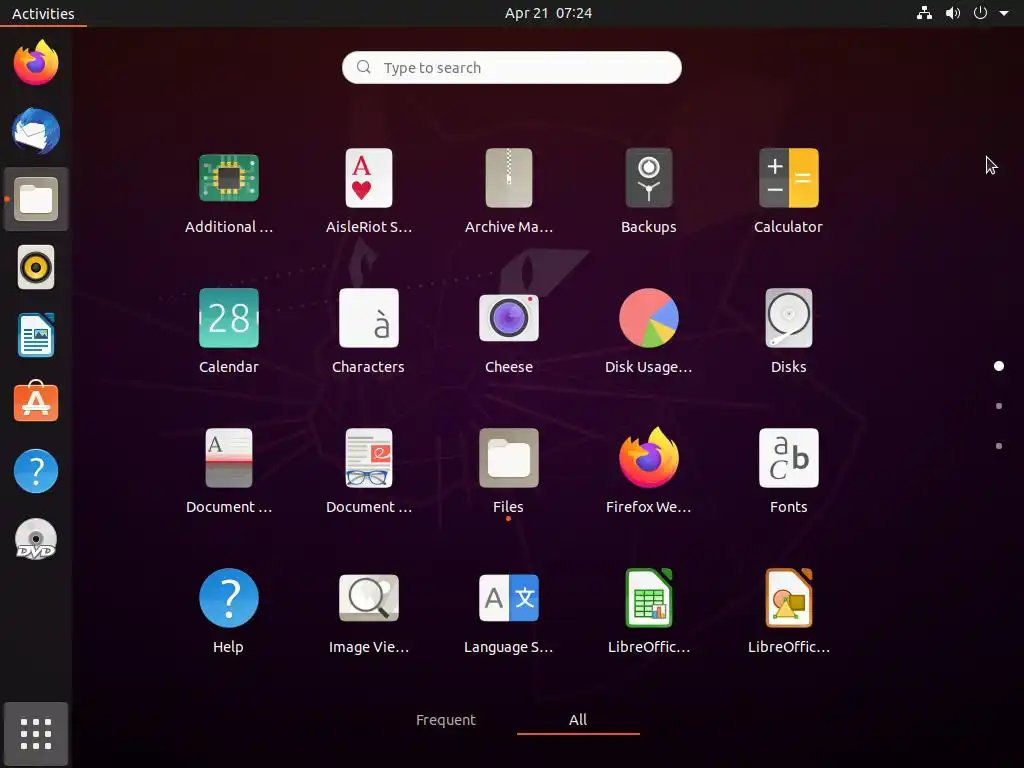Screen dimensions: 1024x768
Task: Open the clock and calendar menu
Action: pyautogui.click(x=549, y=13)
